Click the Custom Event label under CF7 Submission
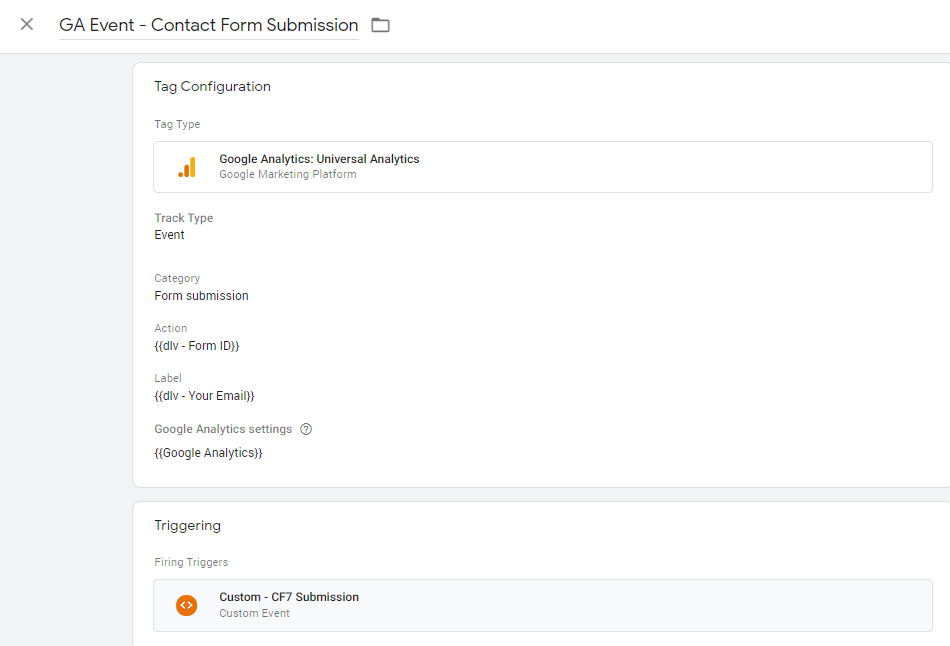Image resolution: width=950 pixels, height=646 pixels. 252,611
